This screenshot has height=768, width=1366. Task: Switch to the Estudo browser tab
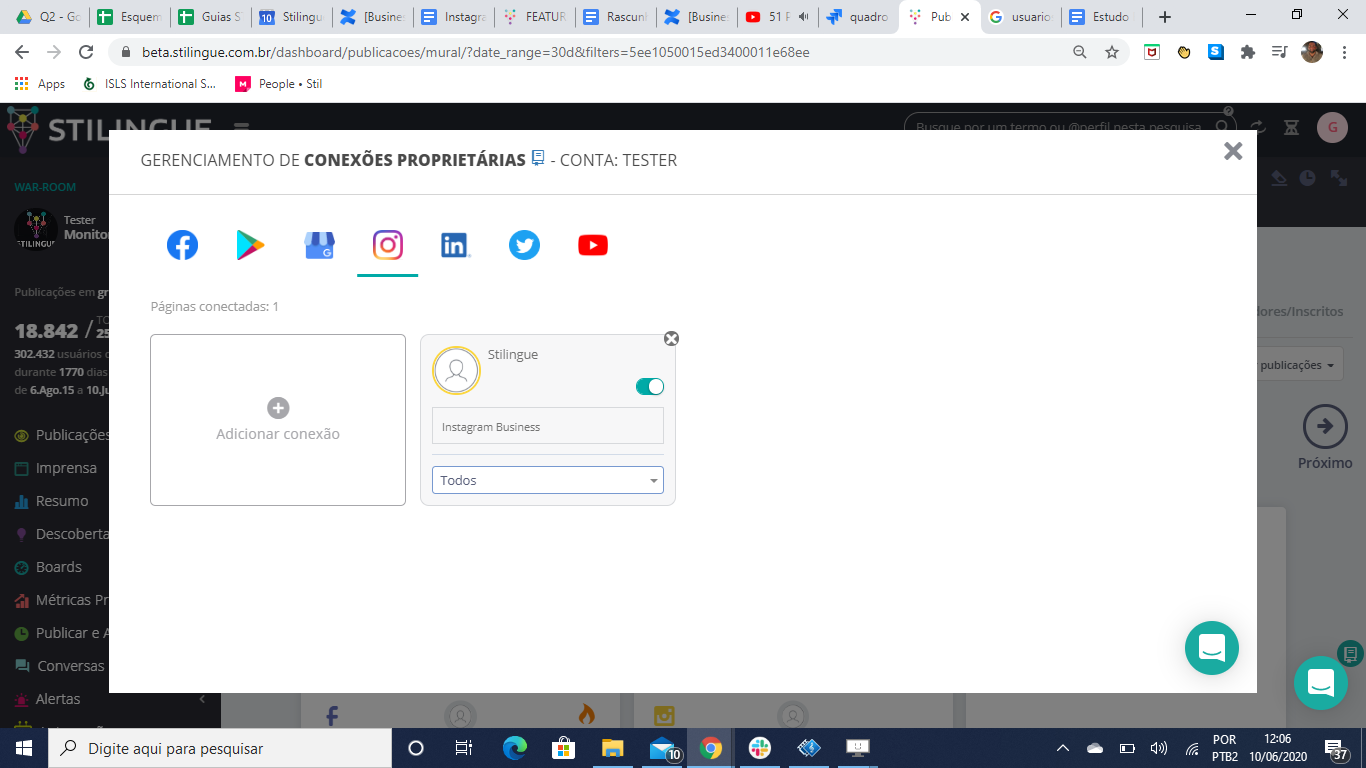(1102, 17)
